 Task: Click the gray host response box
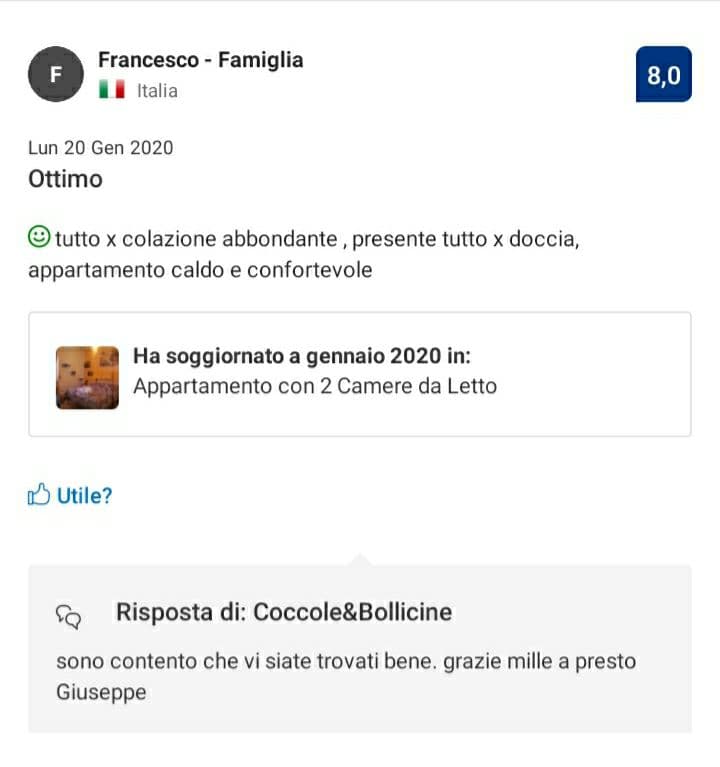point(360,649)
